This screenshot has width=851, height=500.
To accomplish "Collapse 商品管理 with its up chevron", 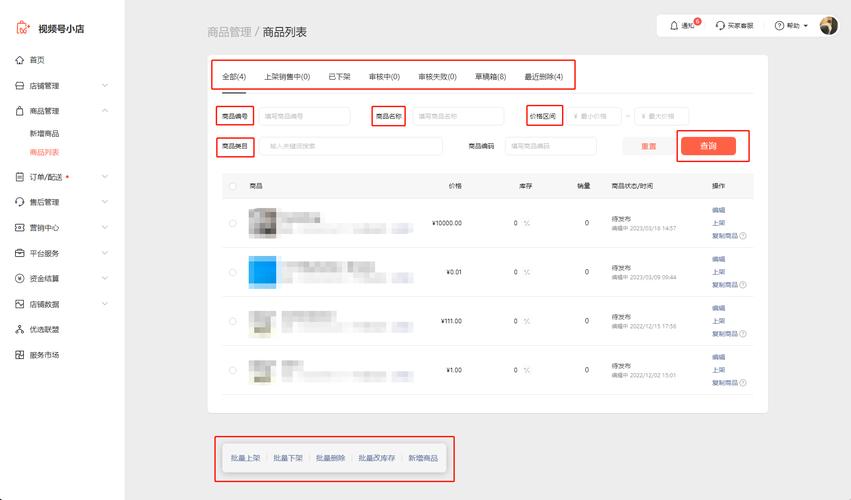I will tap(105, 111).
